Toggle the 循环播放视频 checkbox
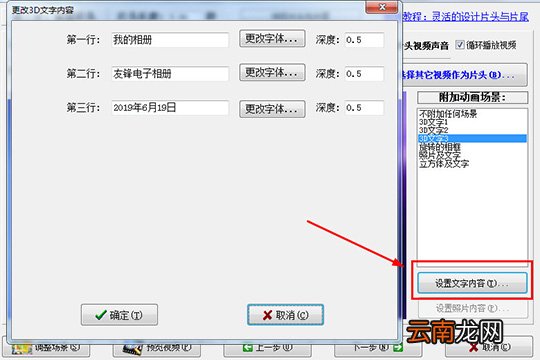This screenshot has width=540, height=360. tap(459, 44)
